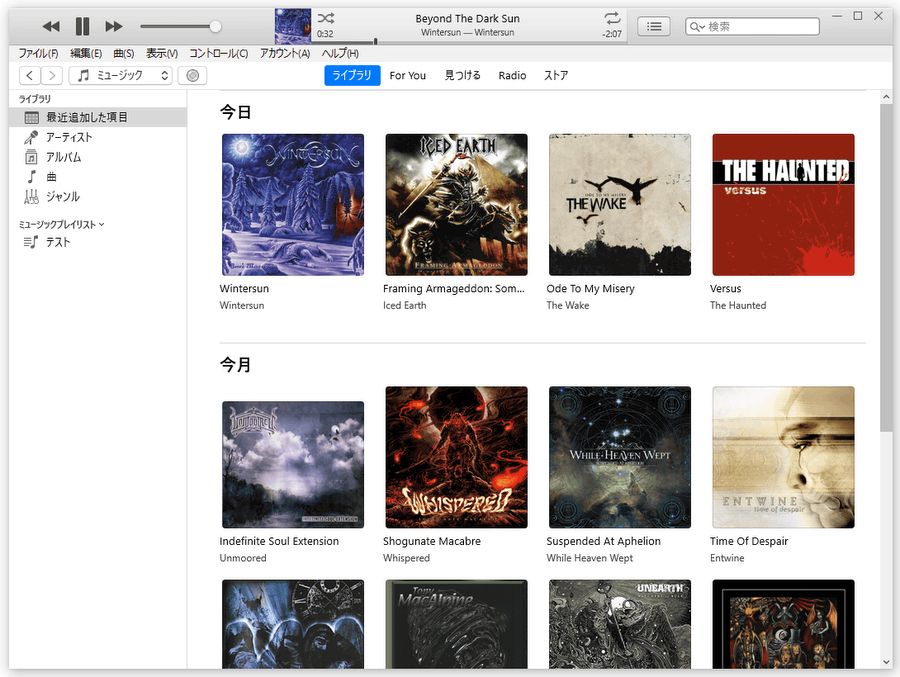Viewport: 900px width, 677px height.
Task: Click the Wintersun album title below its cover
Action: pos(244,289)
